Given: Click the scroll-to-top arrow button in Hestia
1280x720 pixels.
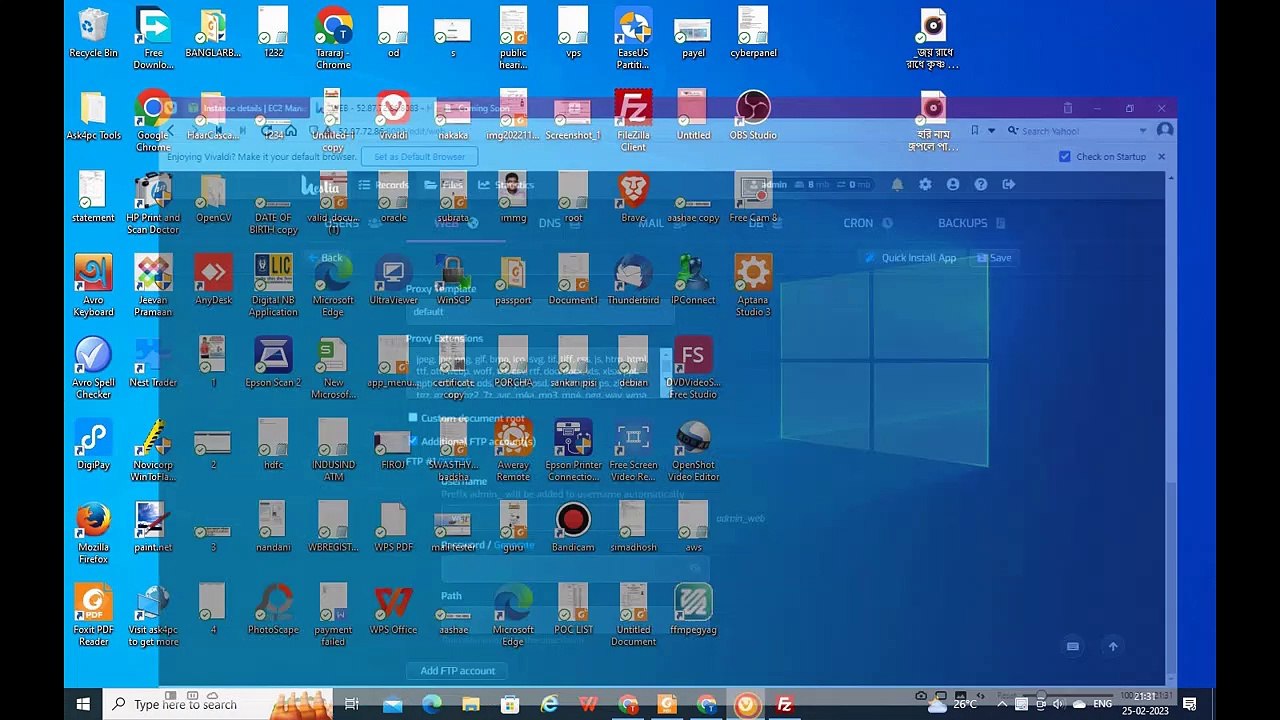Looking at the screenshot, I should coord(1113,646).
